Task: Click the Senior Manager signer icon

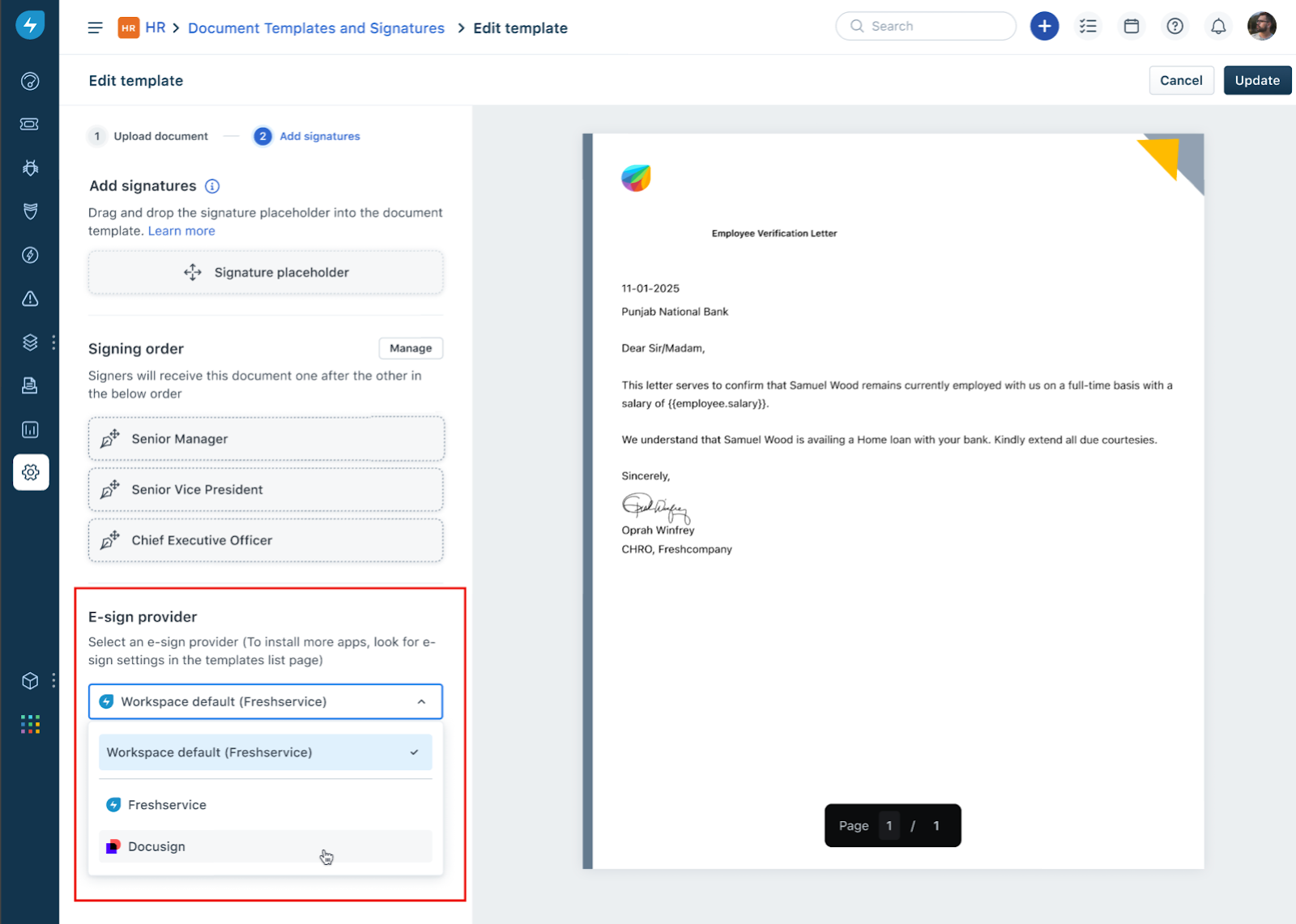Action: pyautogui.click(x=110, y=438)
